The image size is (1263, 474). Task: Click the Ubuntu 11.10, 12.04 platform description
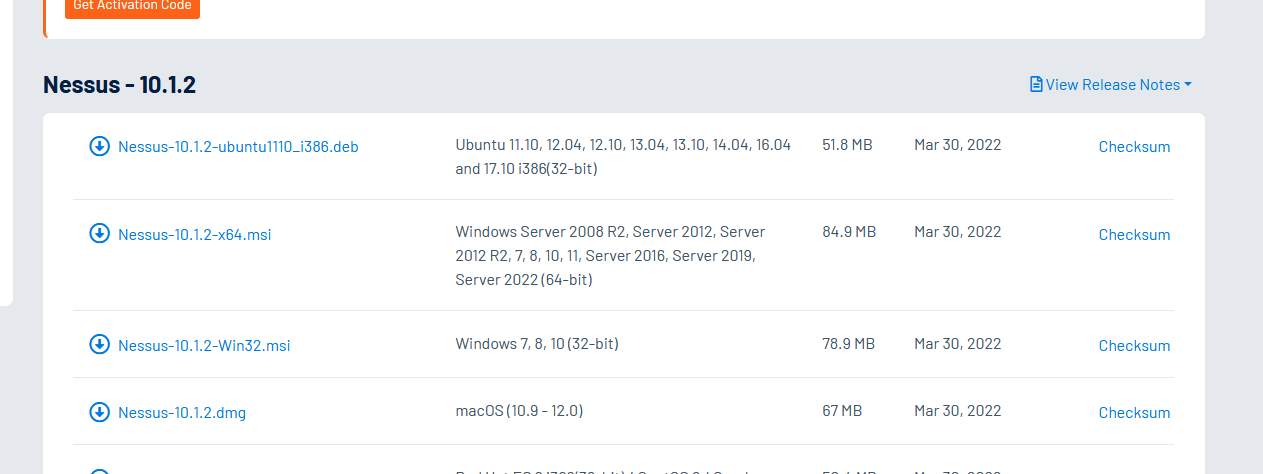point(623,157)
